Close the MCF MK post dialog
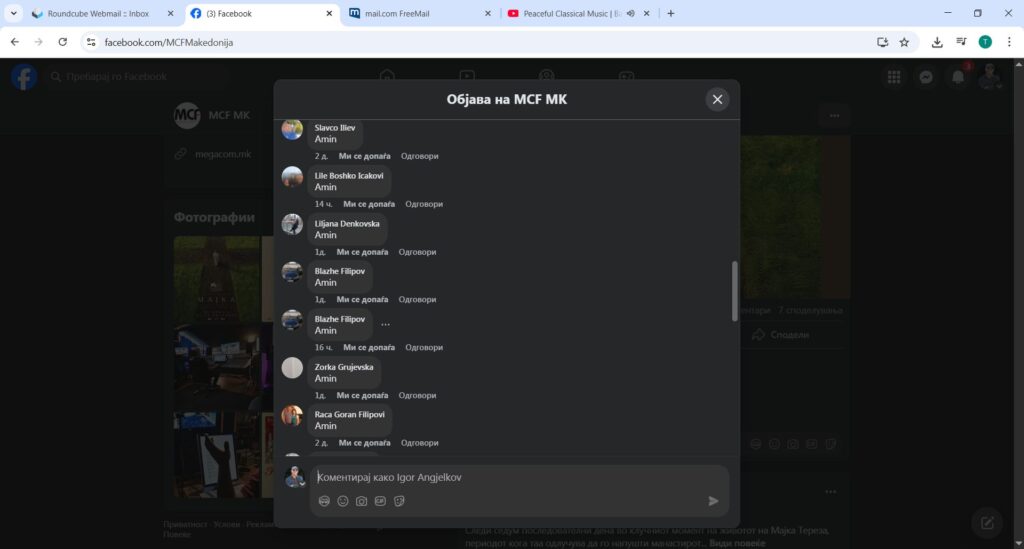Image resolution: width=1024 pixels, height=549 pixels. [x=717, y=99]
